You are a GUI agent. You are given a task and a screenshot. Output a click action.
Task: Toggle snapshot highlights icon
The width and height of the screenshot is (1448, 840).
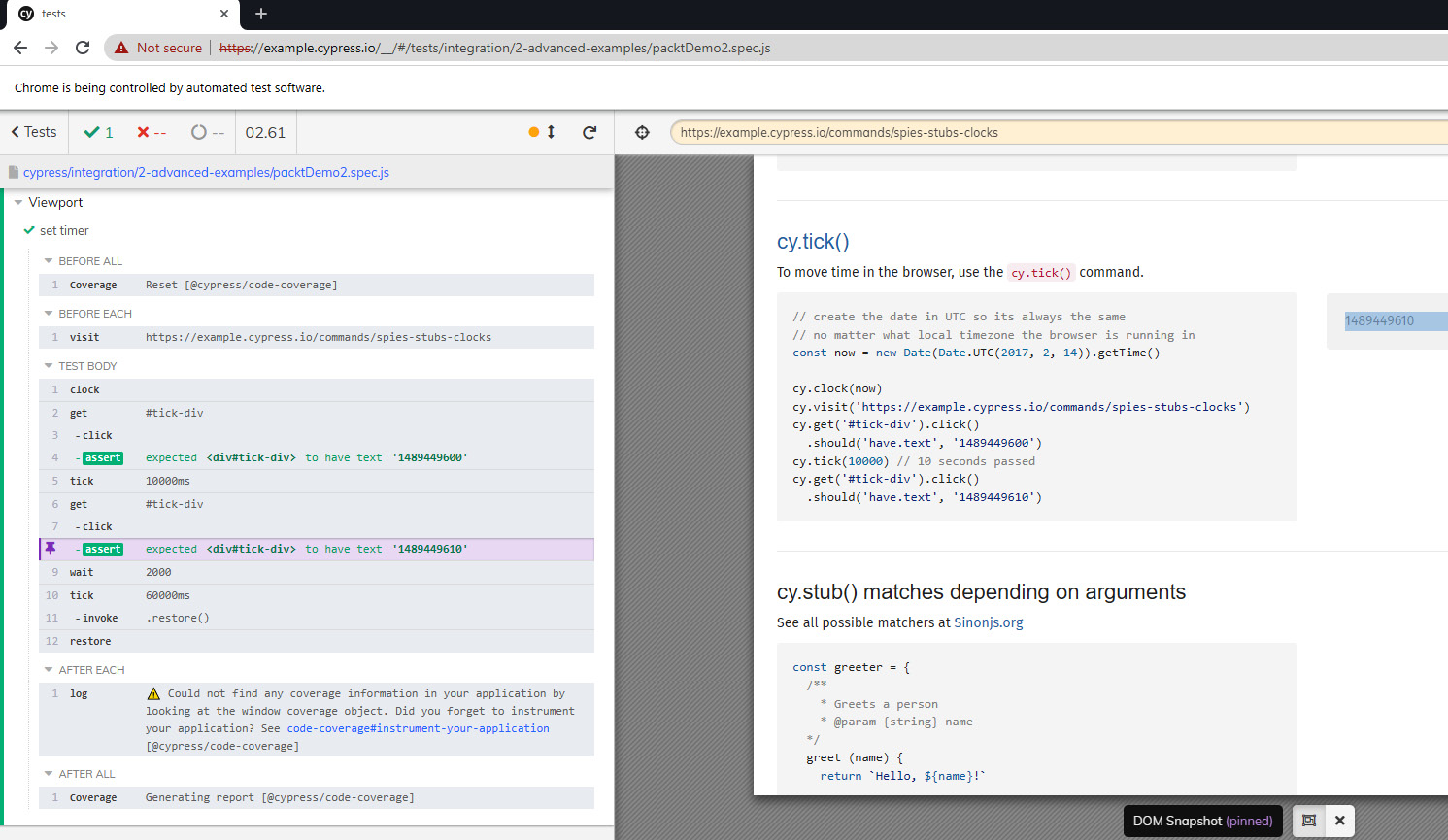1309,821
